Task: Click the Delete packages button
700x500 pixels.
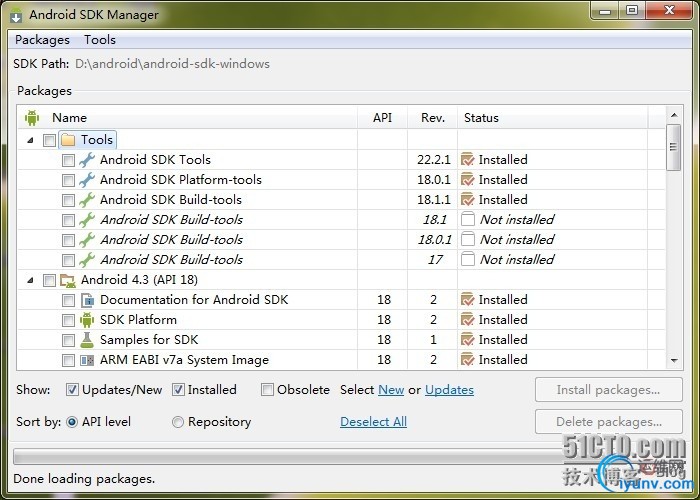Action: 608,422
